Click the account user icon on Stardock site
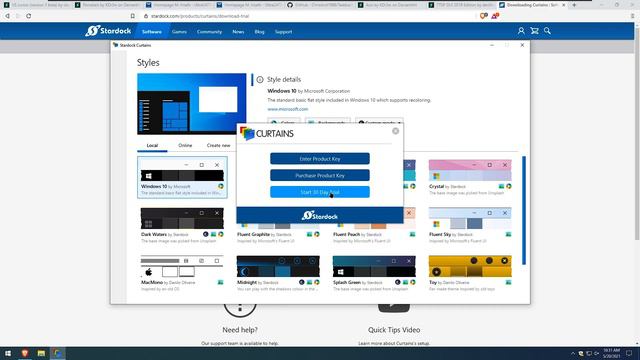 521,31
